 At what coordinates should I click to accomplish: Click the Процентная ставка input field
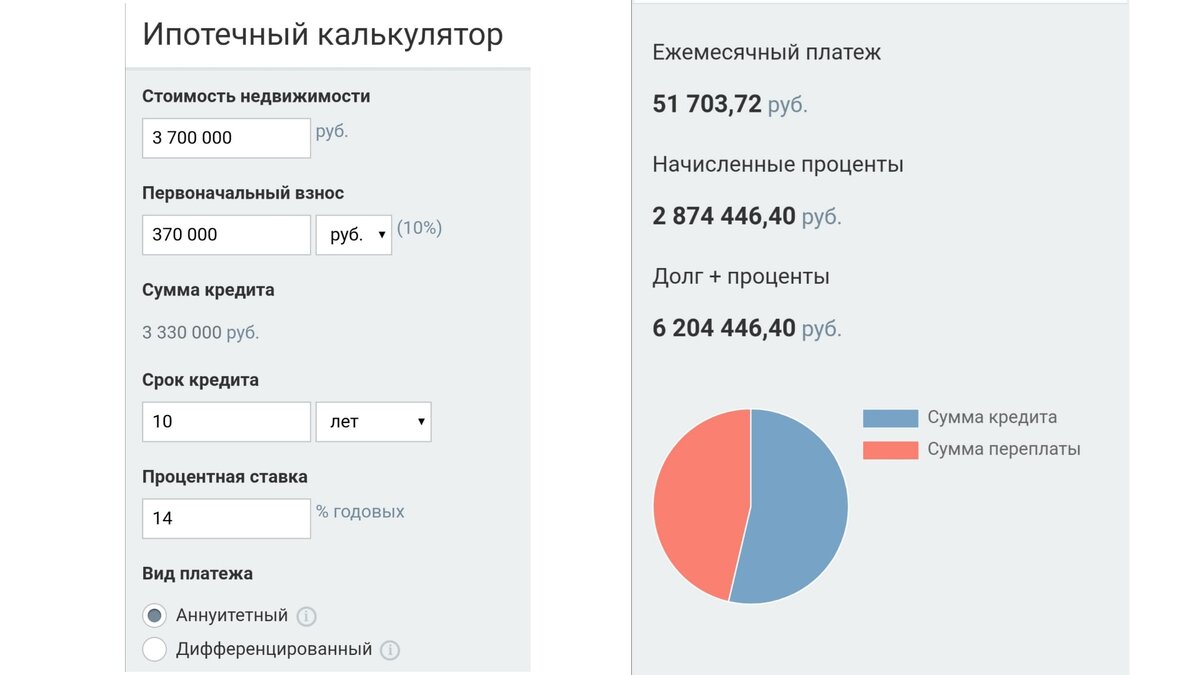click(x=225, y=518)
